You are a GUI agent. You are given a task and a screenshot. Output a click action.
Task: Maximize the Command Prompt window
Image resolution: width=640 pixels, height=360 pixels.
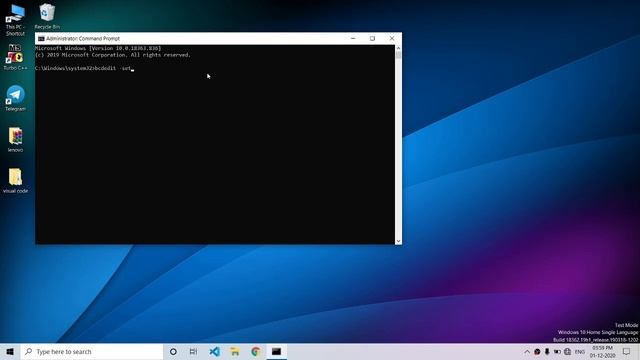tap(372, 38)
